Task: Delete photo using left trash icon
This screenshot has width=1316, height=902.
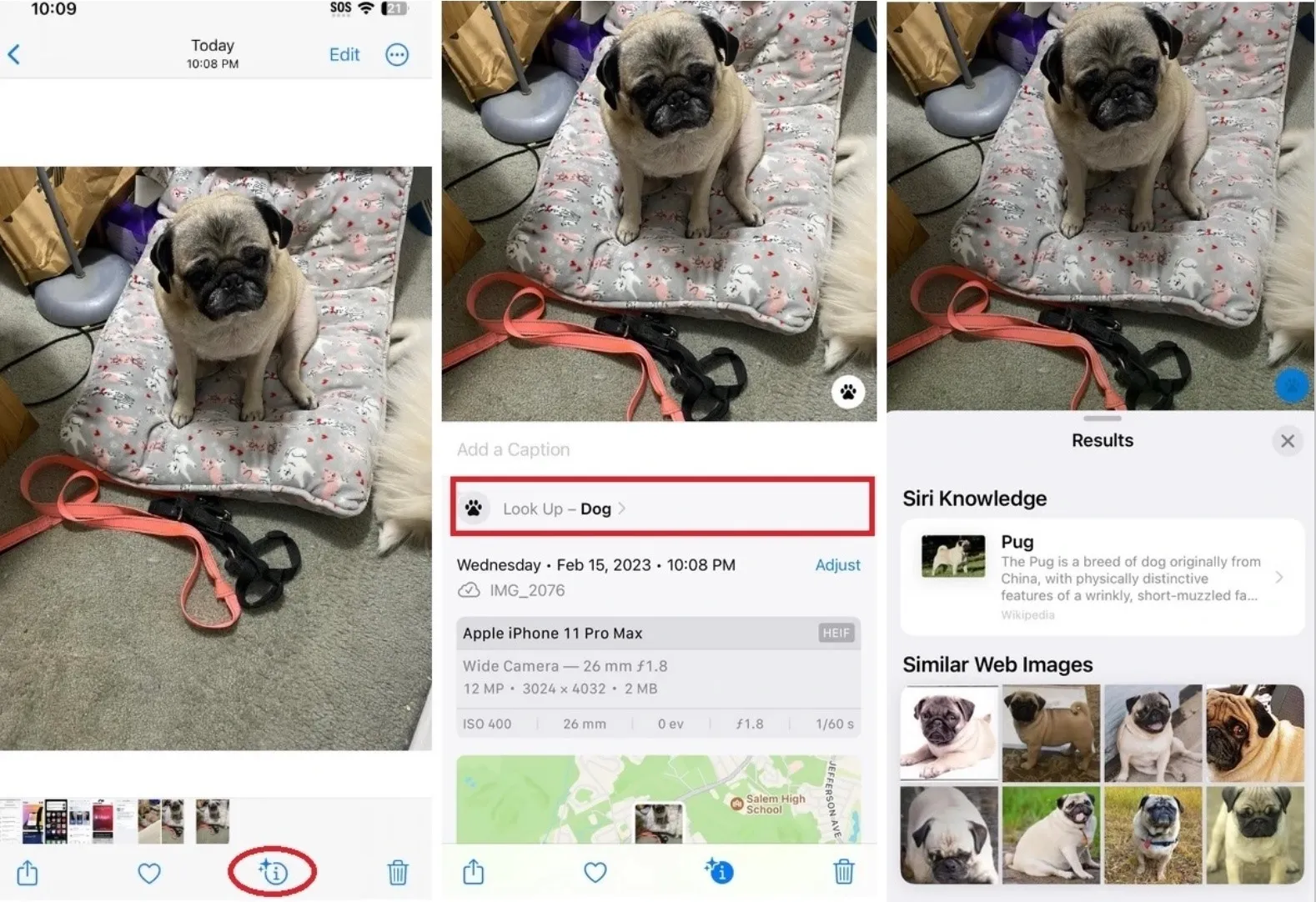Action: pos(398,873)
